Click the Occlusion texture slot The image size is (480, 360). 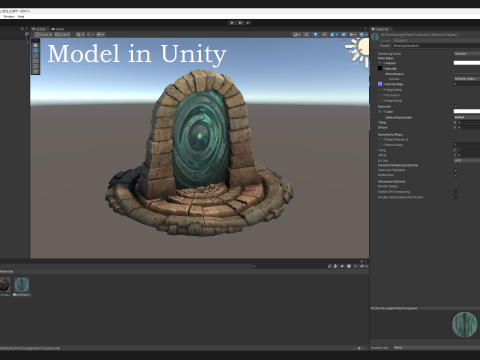pyautogui.click(x=380, y=95)
